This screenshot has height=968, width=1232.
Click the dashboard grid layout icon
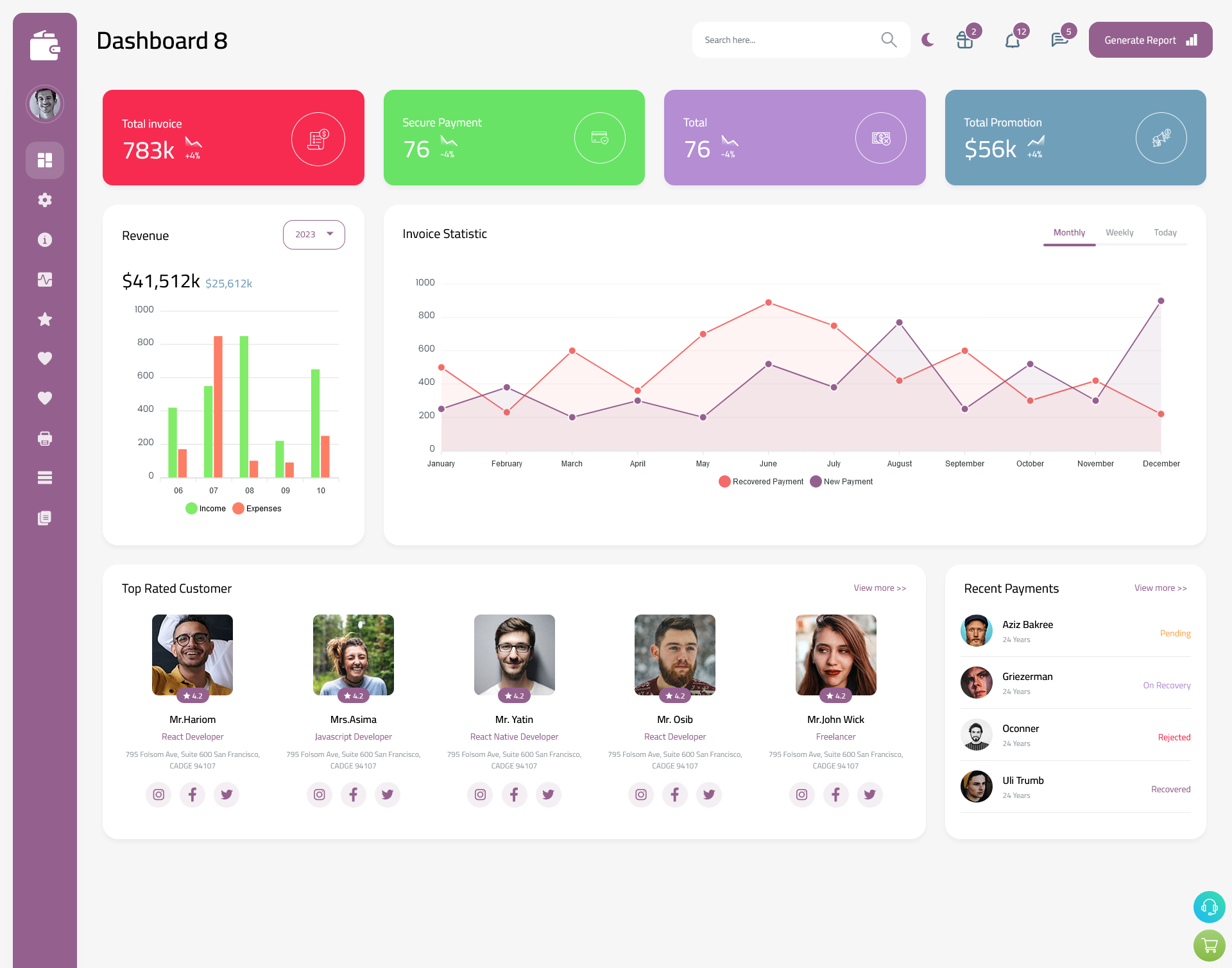pyautogui.click(x=44, y=160)
